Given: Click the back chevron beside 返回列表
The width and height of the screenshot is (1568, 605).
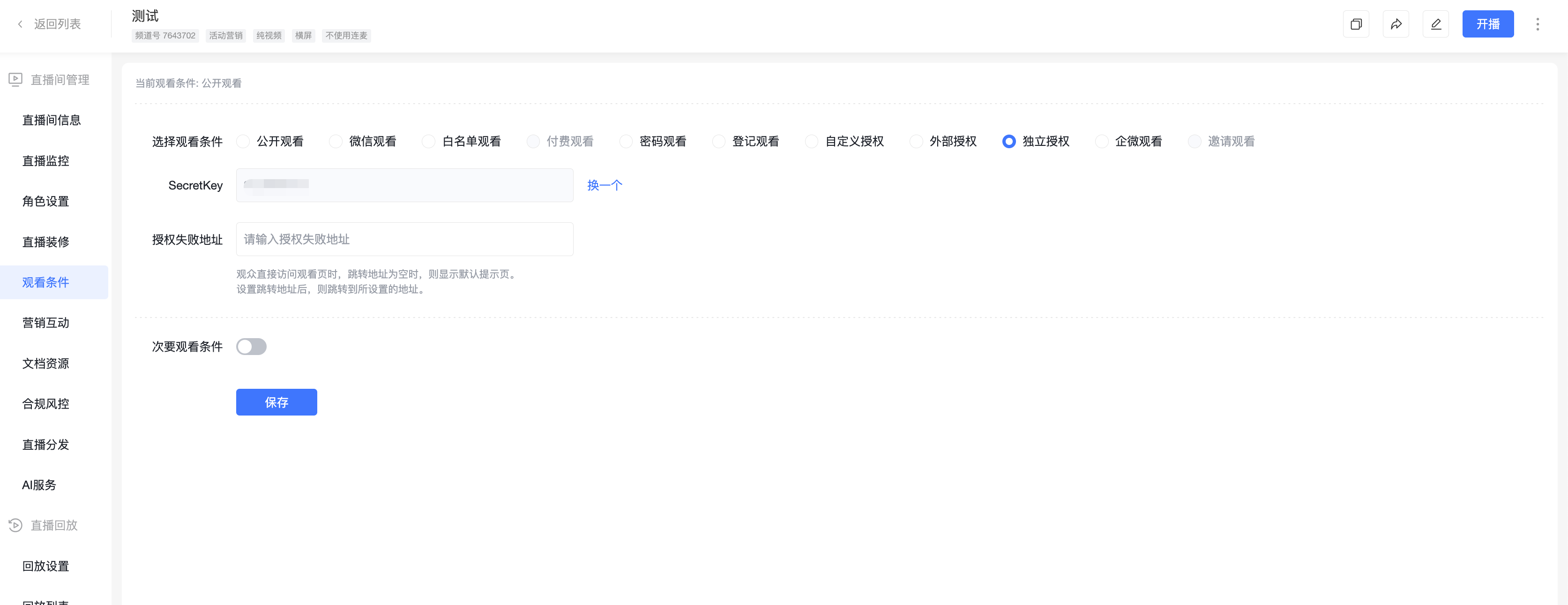Looking at the screenshot, I should tap(20, 24).
